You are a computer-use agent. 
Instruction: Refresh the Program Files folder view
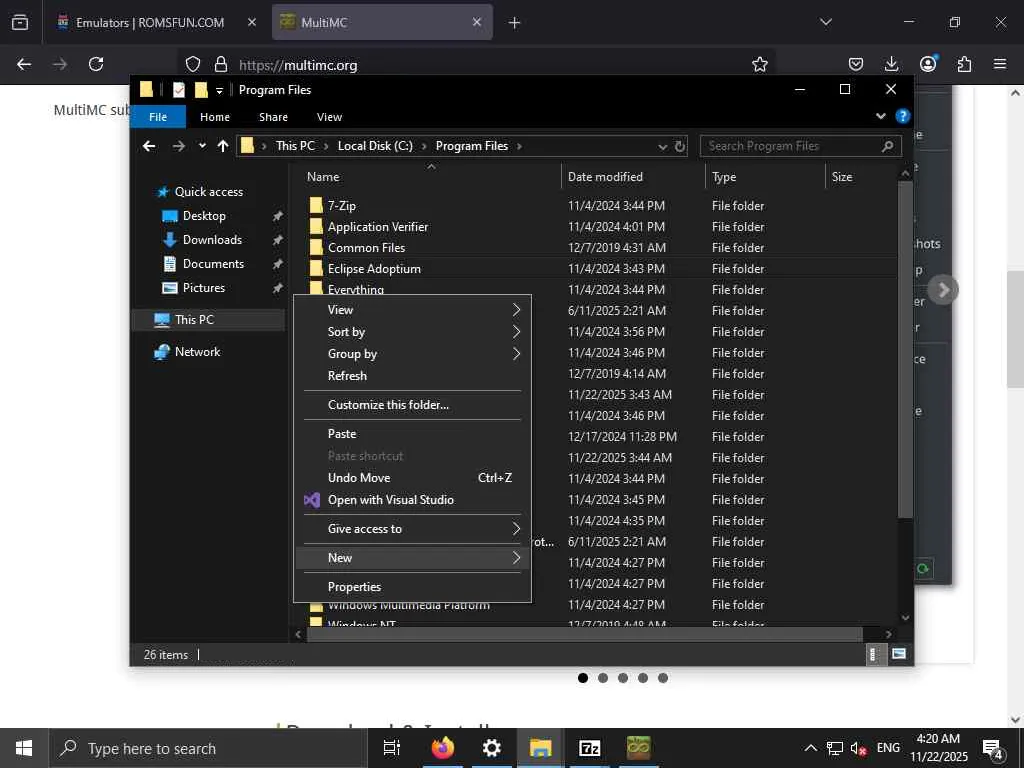(680, 146)
